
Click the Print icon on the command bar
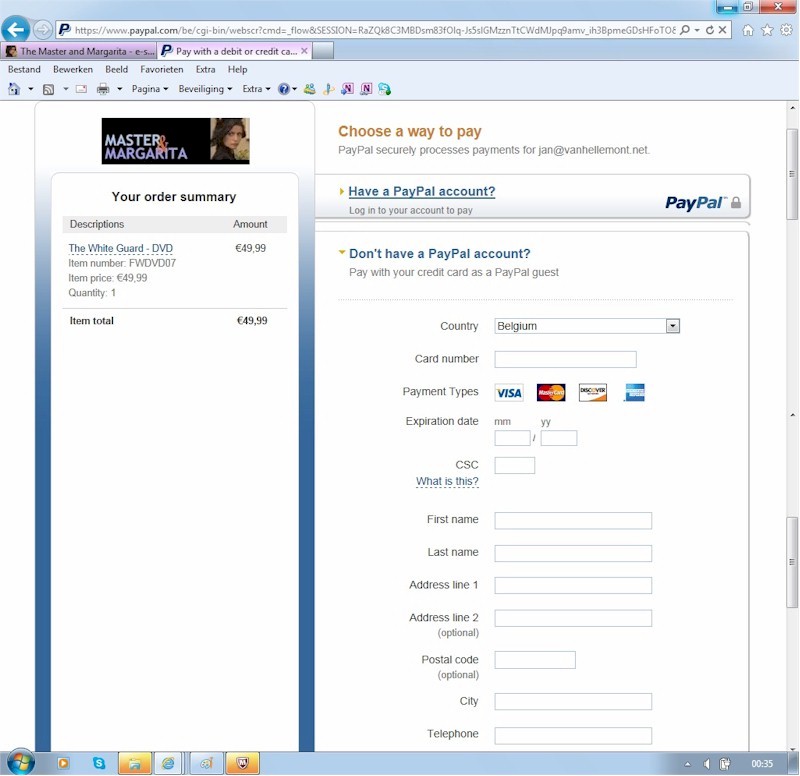pos(103,89)
